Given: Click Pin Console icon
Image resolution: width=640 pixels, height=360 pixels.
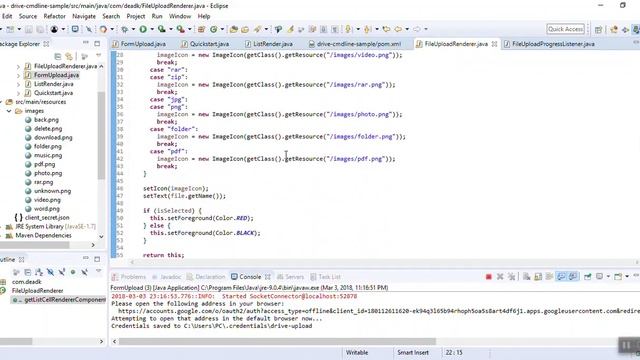Looking at the screenshot, I should click(x=588, y=277).
